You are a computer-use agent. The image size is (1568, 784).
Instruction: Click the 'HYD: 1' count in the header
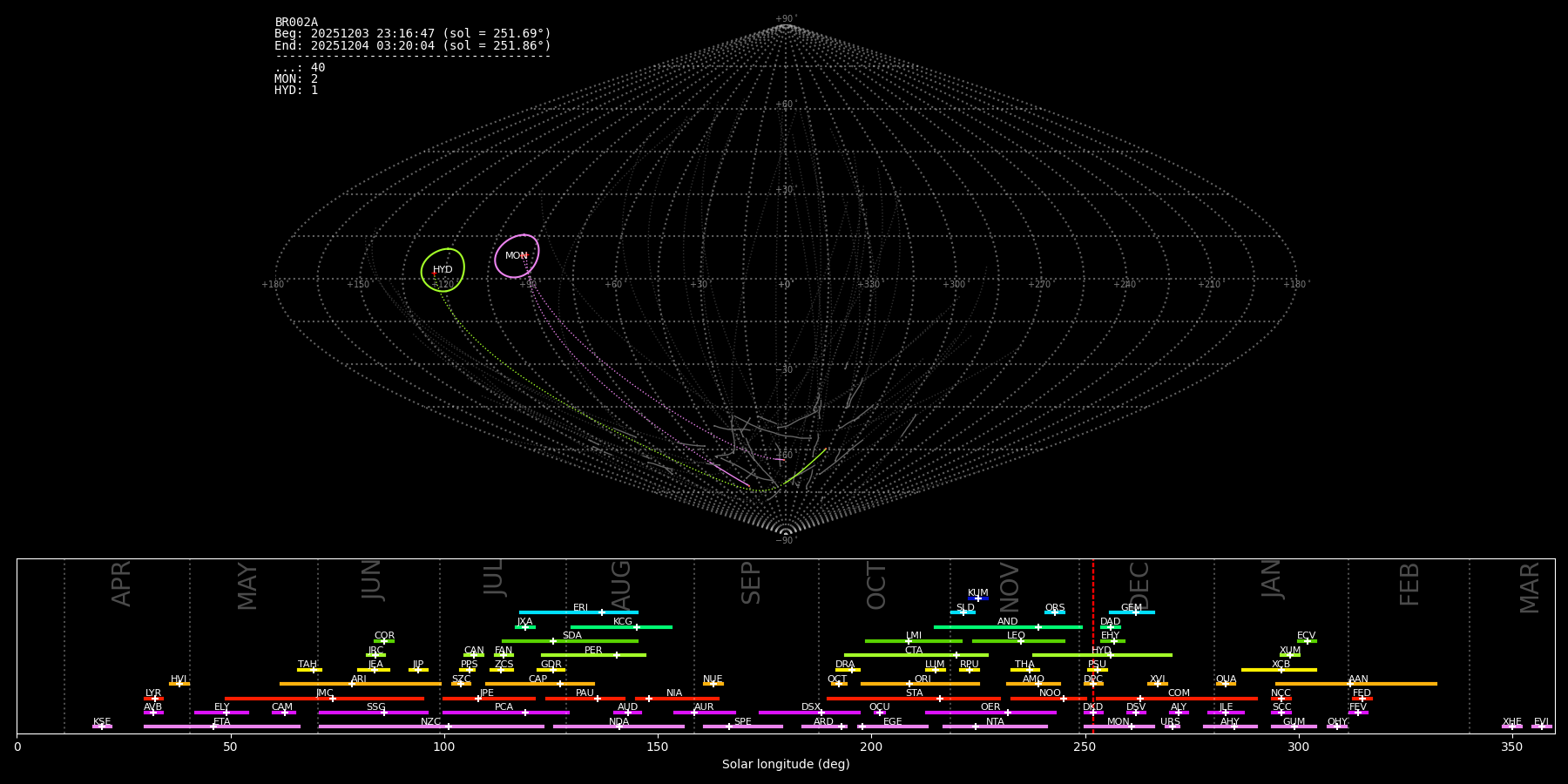point(296,91)
